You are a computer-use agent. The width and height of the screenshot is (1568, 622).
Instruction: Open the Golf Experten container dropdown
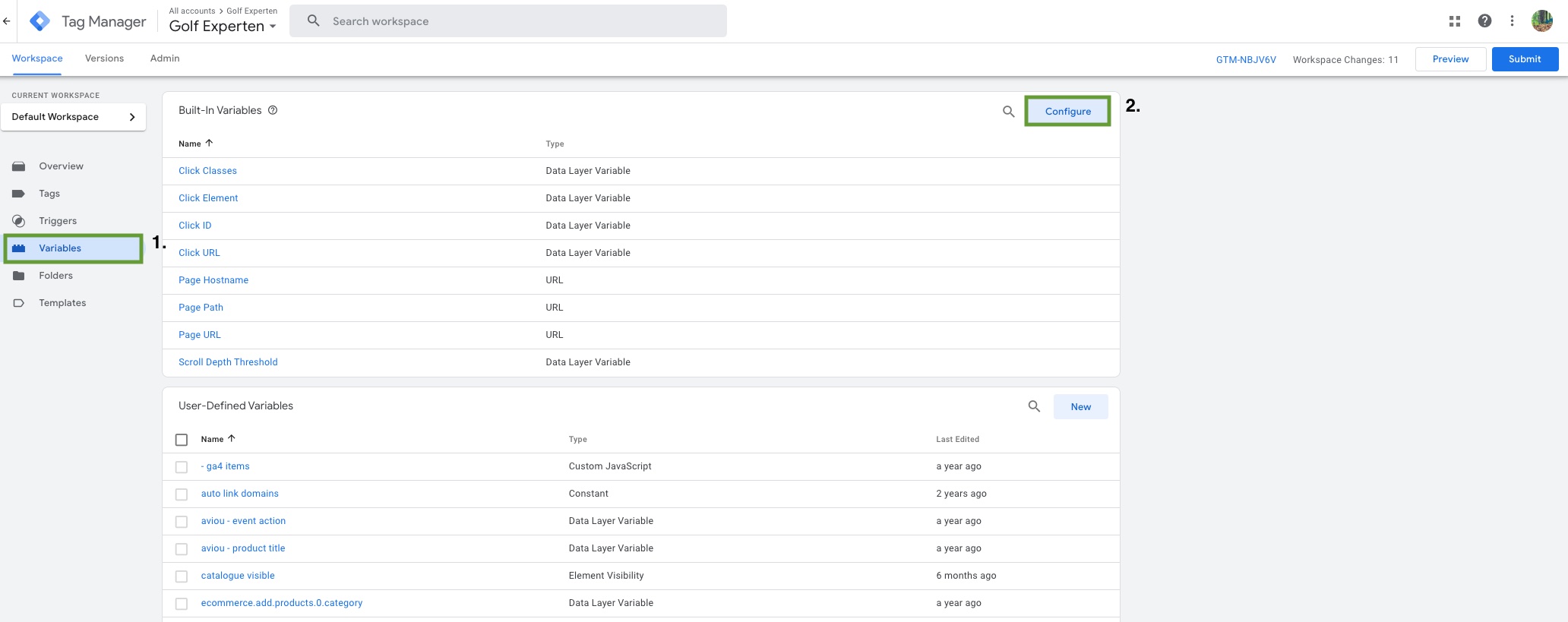coord(223,27)
